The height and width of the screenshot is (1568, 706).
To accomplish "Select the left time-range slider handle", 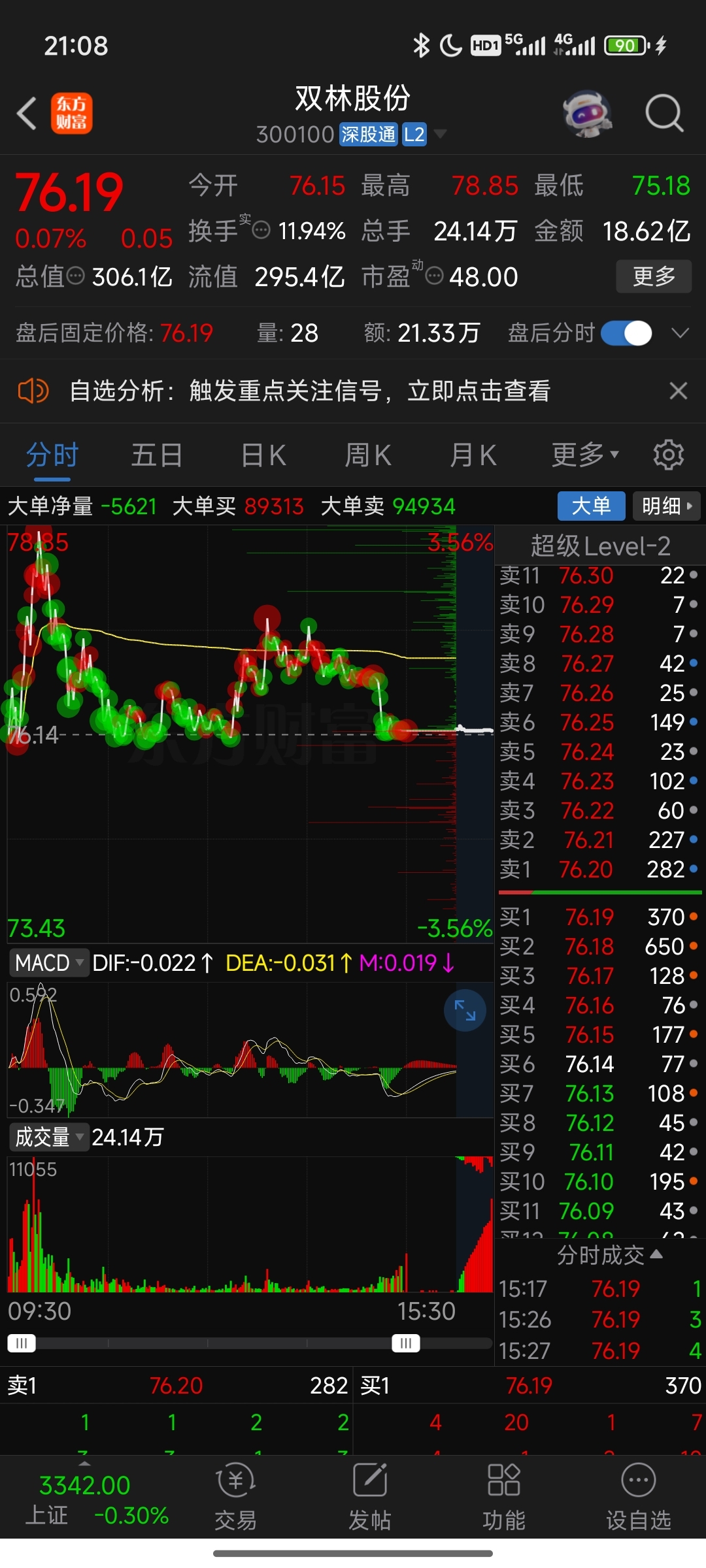I will (22, 1343).
